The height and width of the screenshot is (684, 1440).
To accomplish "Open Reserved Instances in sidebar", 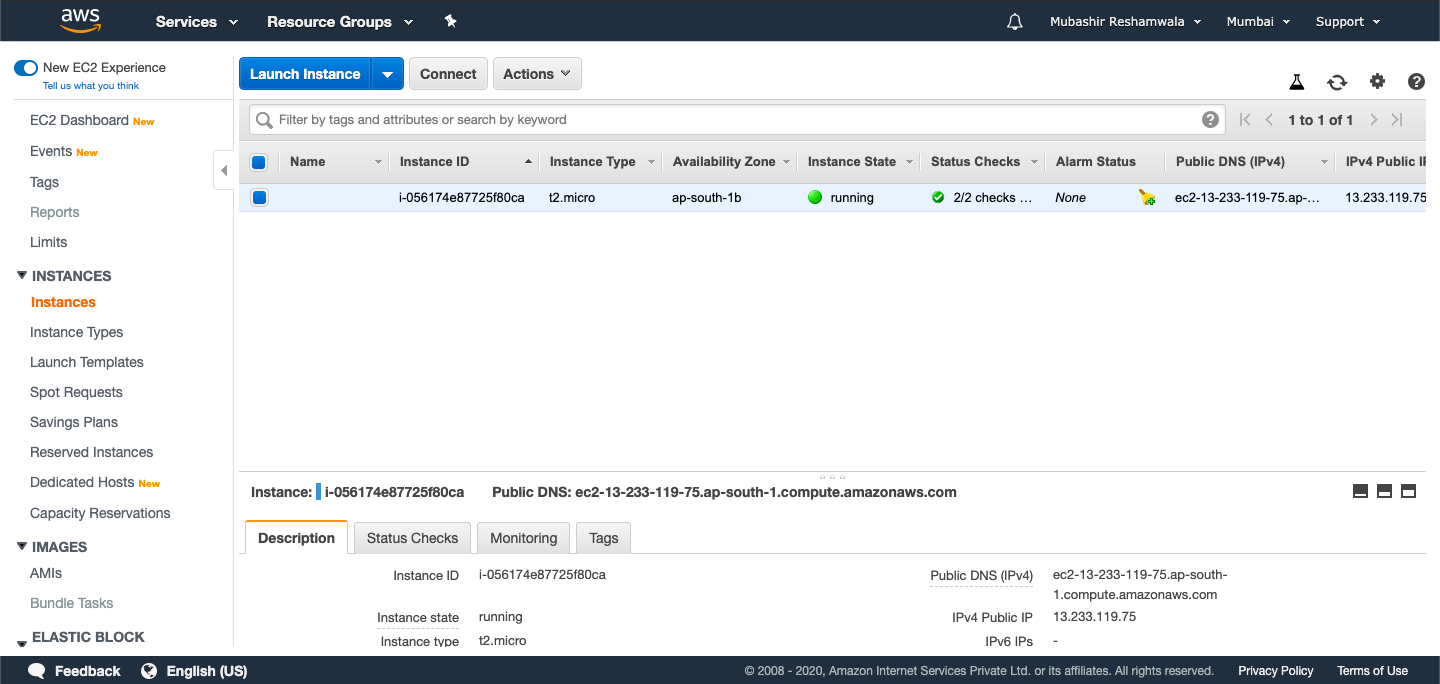I will [x=92, y=452].
